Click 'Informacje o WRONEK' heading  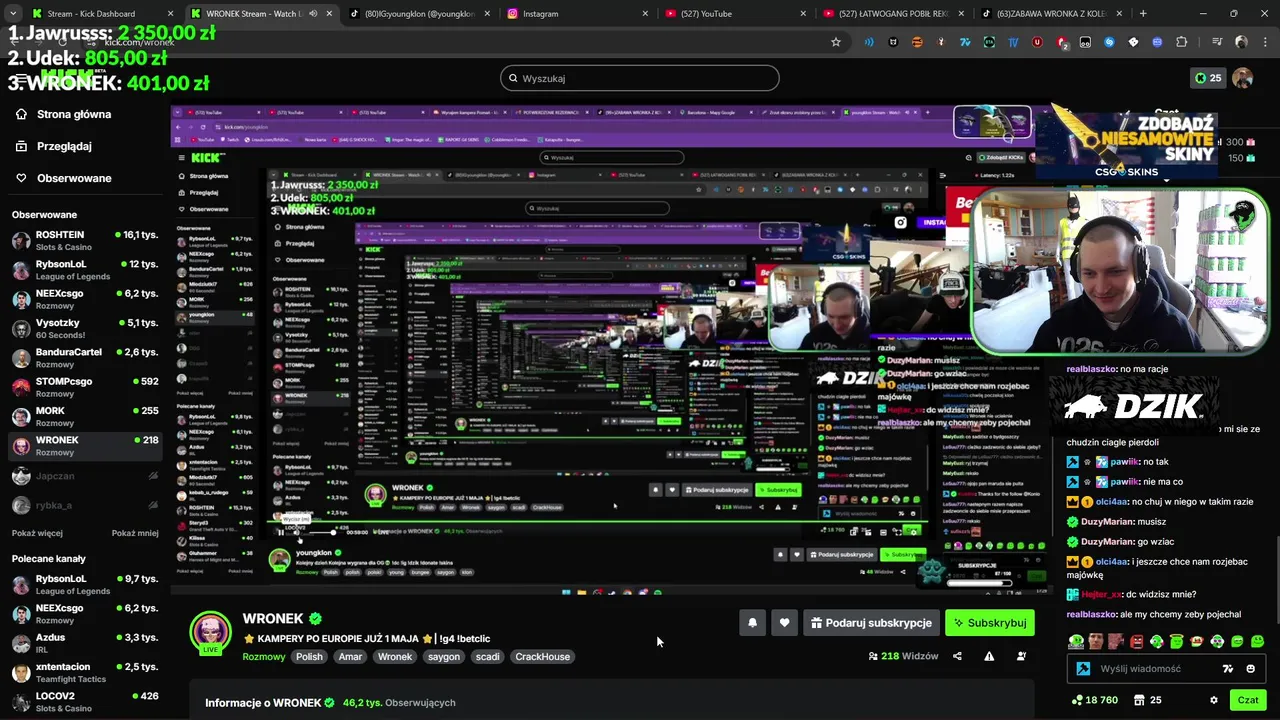[263, 703]
